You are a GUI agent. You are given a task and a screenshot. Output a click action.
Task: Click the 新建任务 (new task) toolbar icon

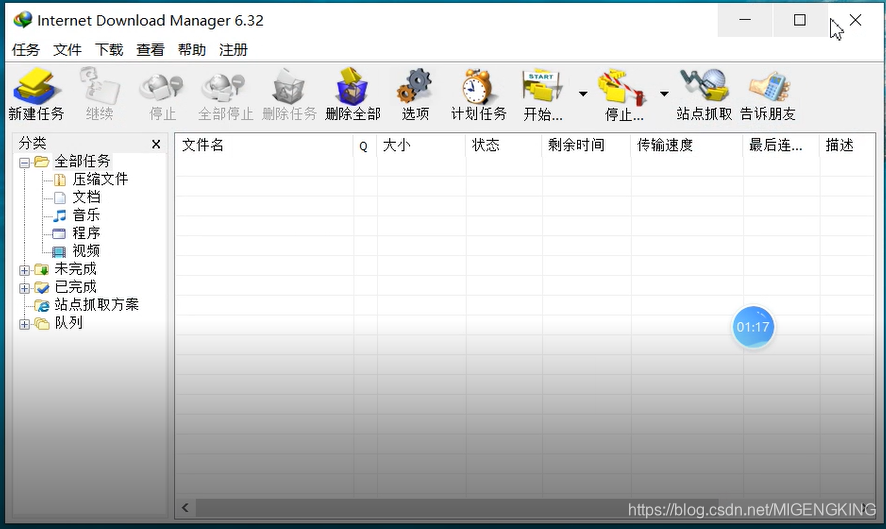pos(36,94)
